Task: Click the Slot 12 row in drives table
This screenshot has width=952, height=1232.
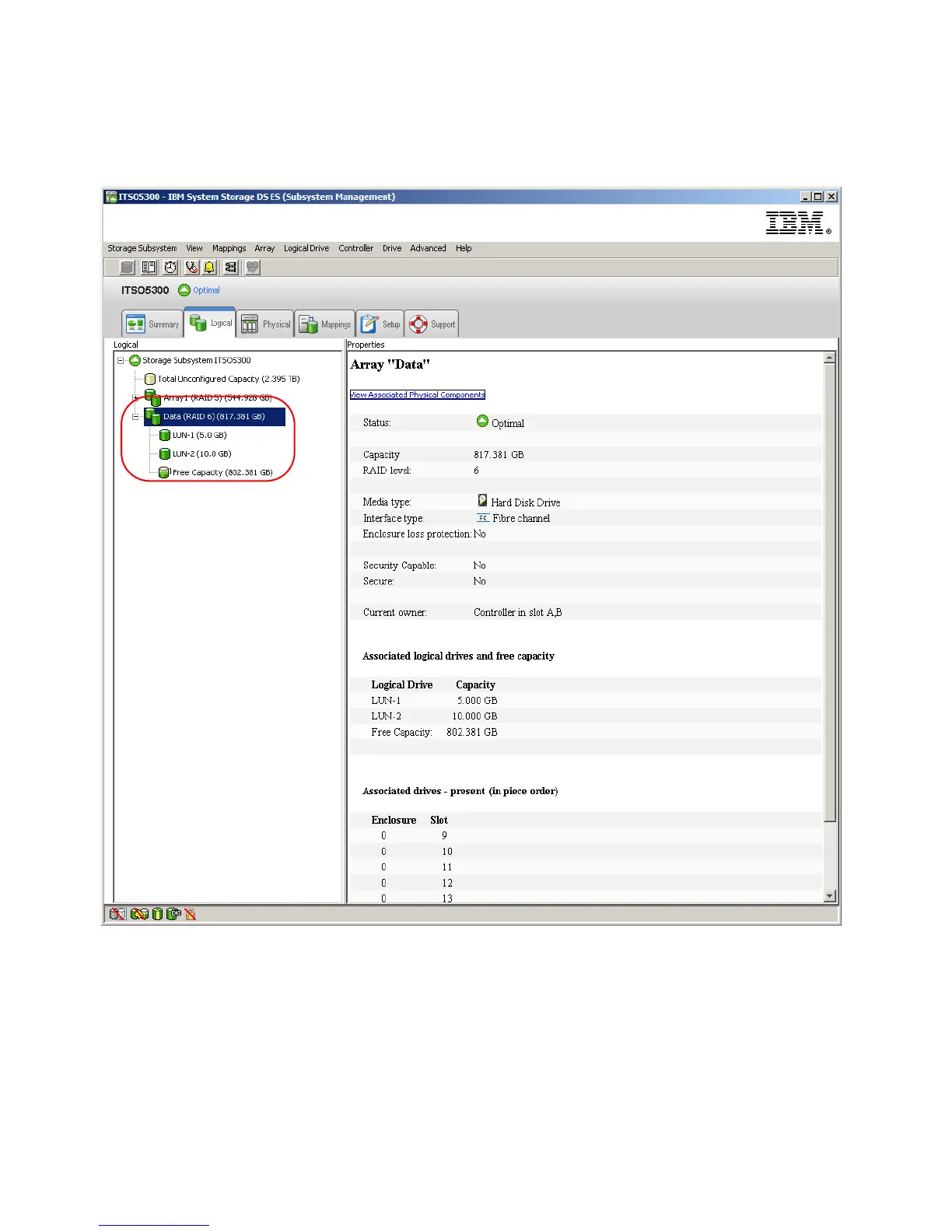Action: 586,883
